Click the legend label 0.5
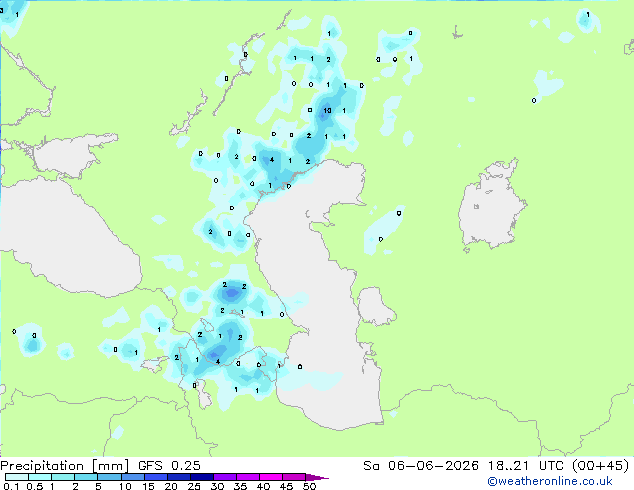The height and width of the screenshot is (490, 634). (x=35, y=486)
